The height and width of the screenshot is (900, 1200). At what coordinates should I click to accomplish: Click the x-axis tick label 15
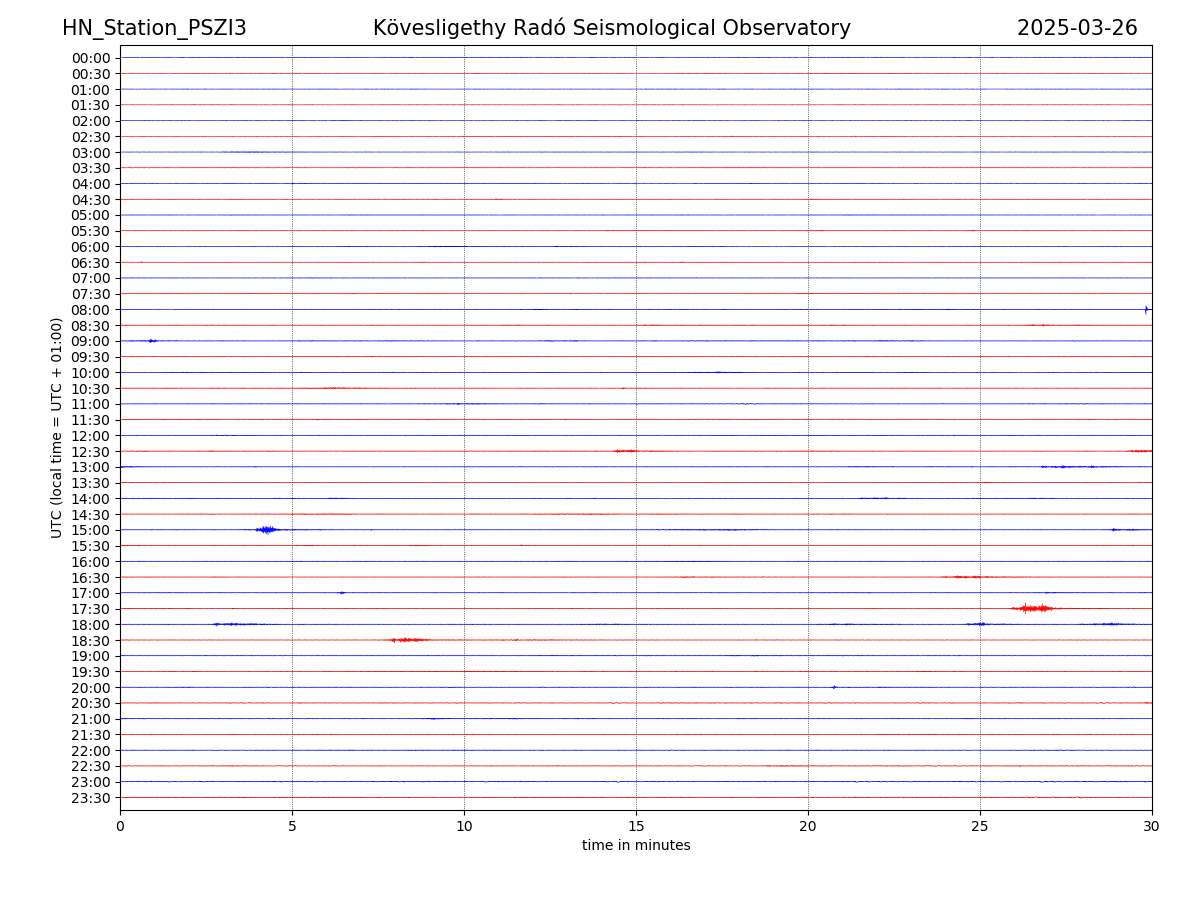[636, 826]
